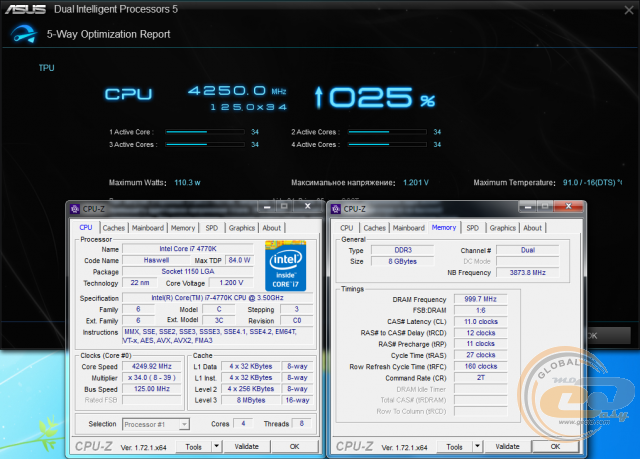Click the Maximum Temperature 91.0 value
640x459 pixels.
point(592,182)
